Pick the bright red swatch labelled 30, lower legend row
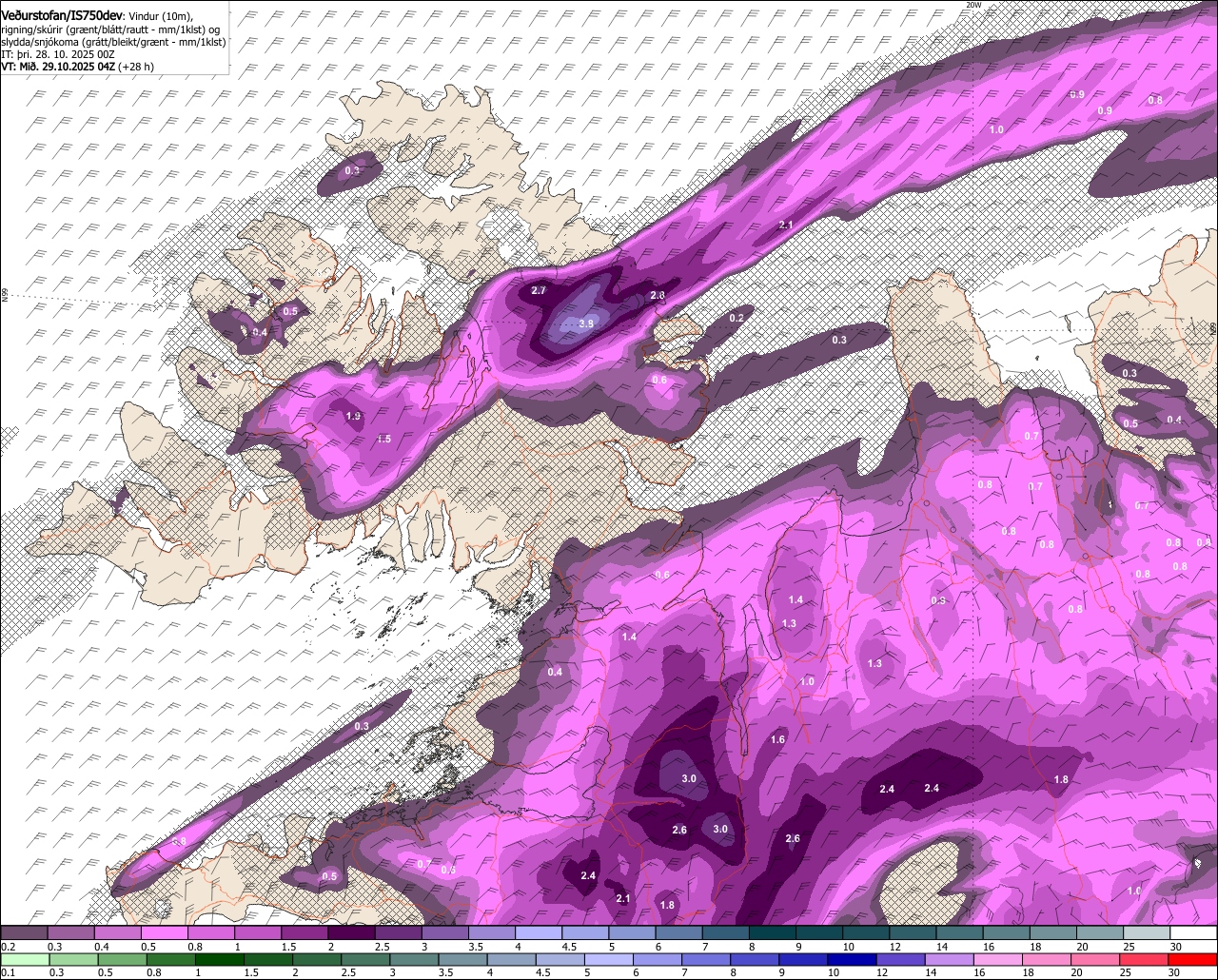The width and height of the screenshot is (1218, 980). pyautogui.click(x=1194, y=960)
